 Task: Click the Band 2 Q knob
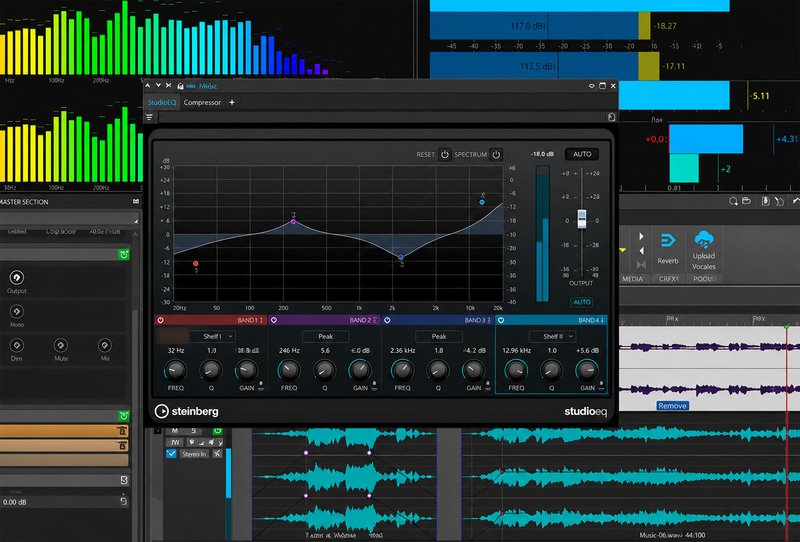tap(324, 370)
